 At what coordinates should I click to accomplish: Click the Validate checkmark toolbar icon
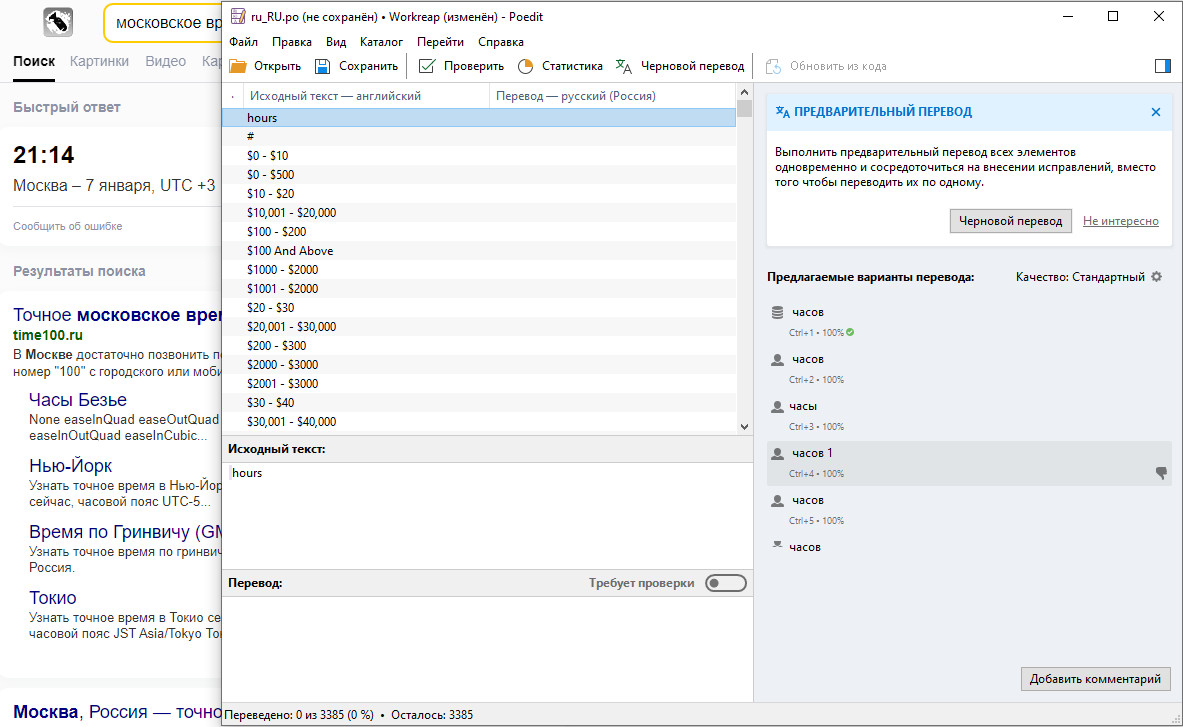427,66
